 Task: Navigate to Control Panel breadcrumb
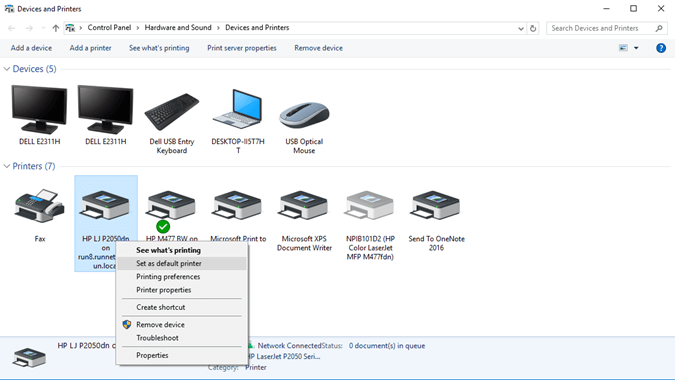click(x=109, y=28)
